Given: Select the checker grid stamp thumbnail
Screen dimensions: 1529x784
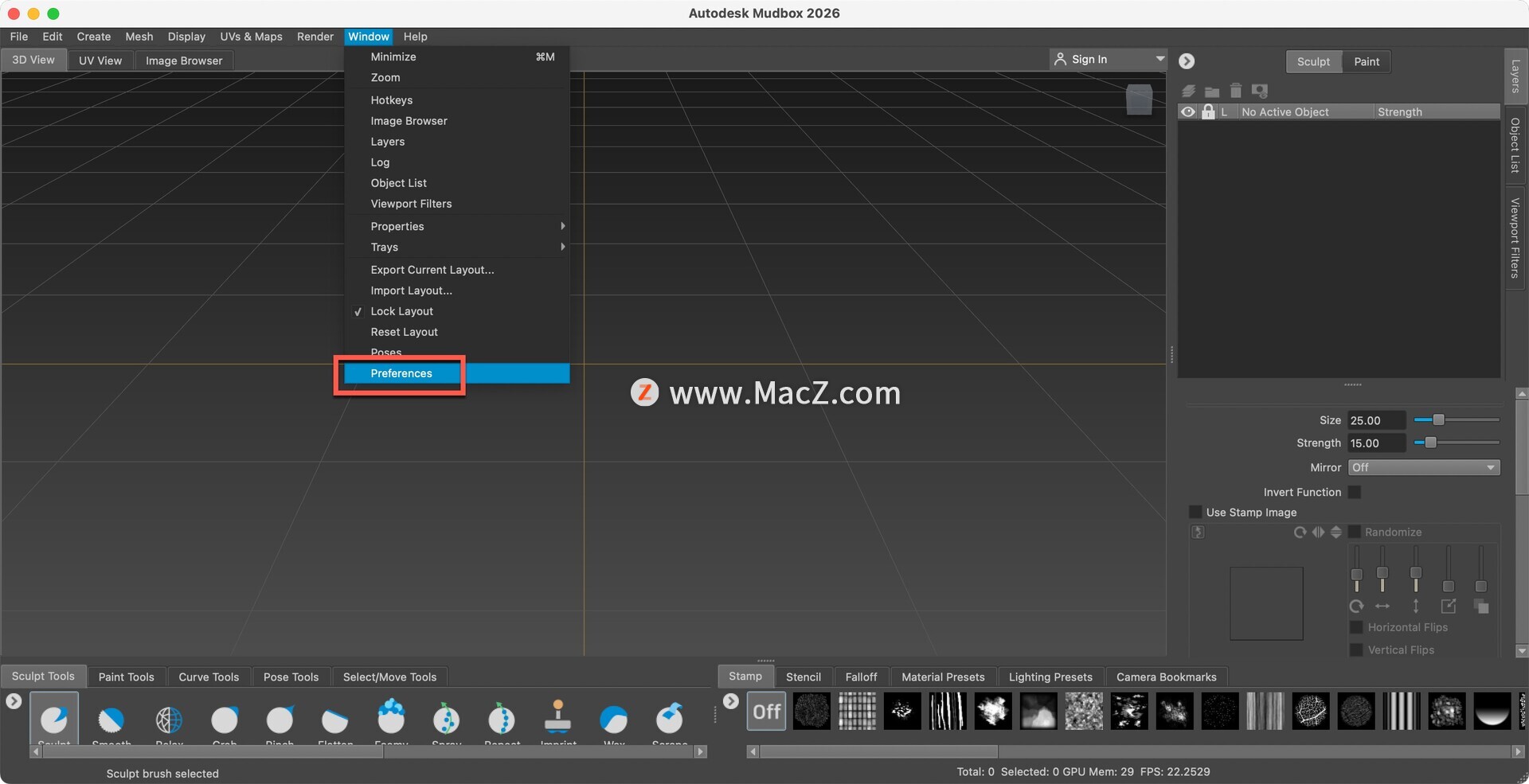Looking at the screenshot, I should point(857,711).
